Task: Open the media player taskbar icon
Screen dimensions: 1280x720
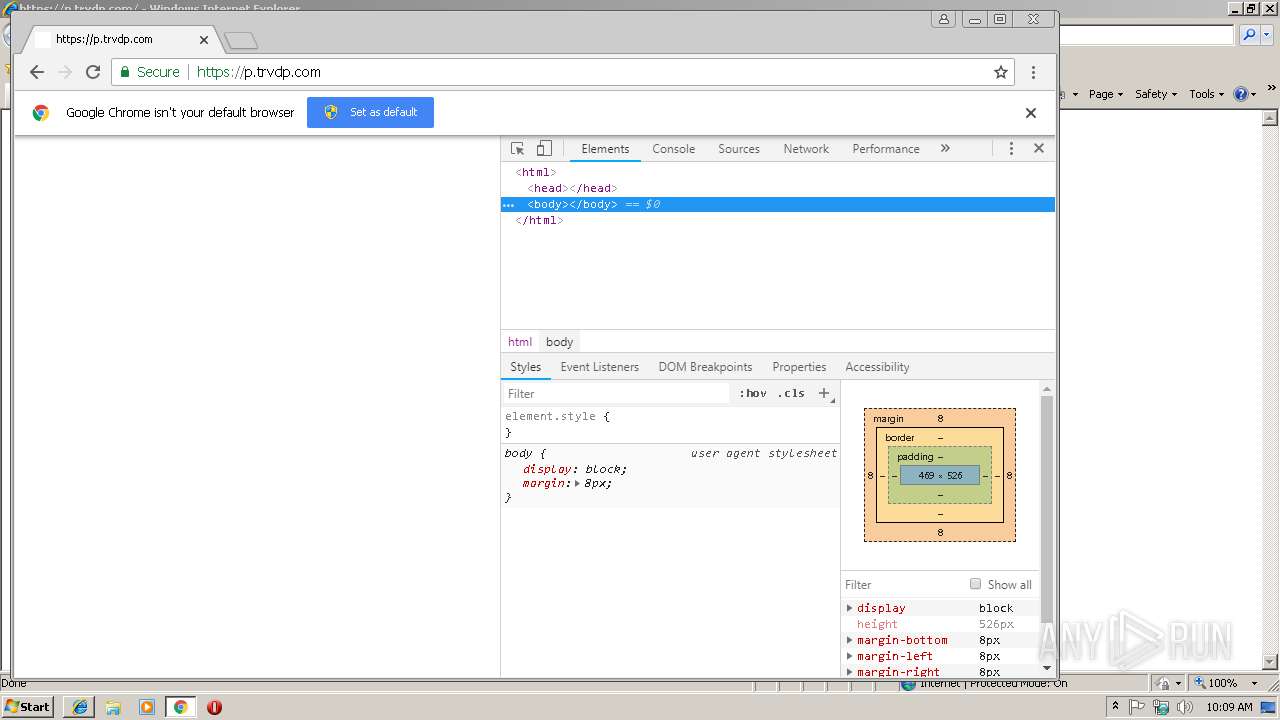Action: (147, 707)
